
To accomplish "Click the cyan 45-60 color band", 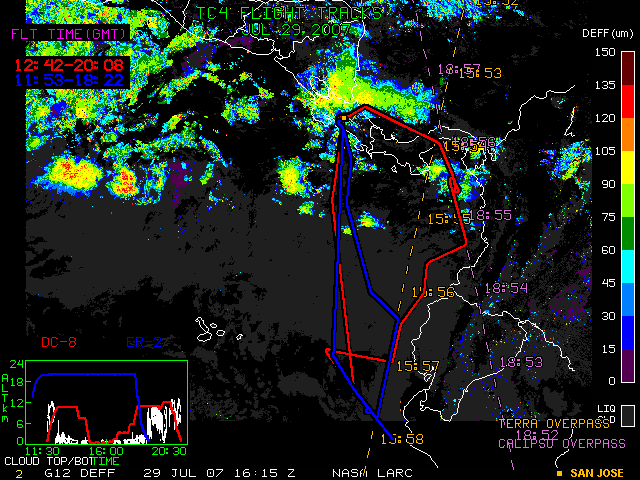I will click(x=627, y=265).
